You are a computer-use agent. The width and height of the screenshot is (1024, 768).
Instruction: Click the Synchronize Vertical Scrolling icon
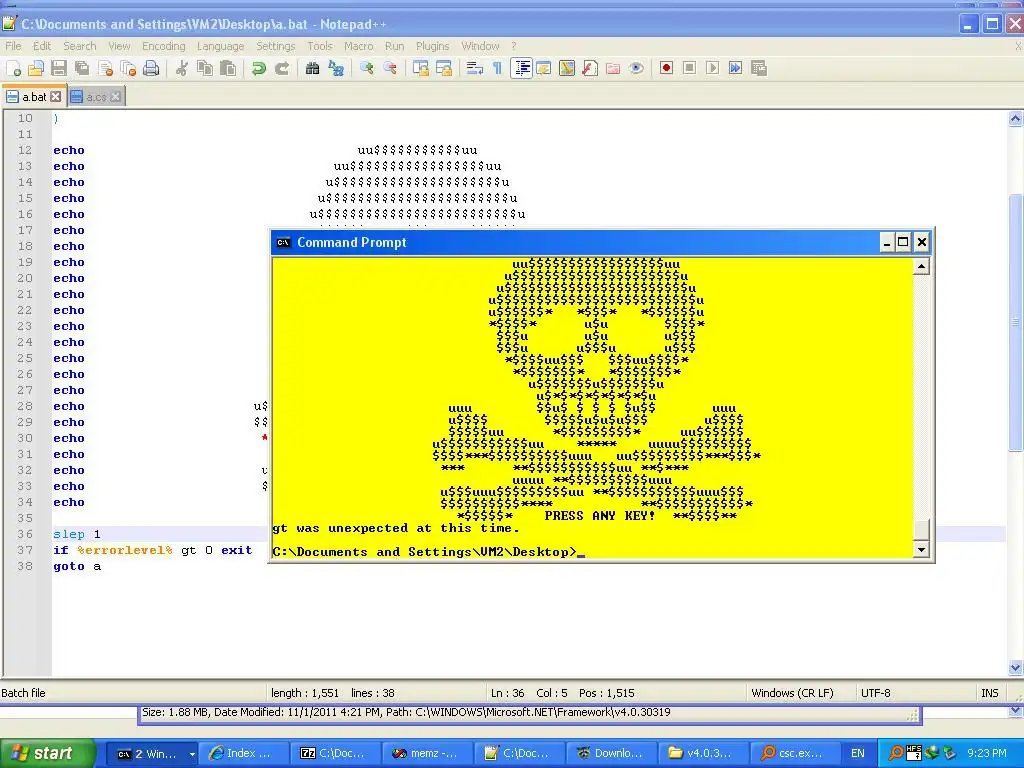click(x=421, y=68)
